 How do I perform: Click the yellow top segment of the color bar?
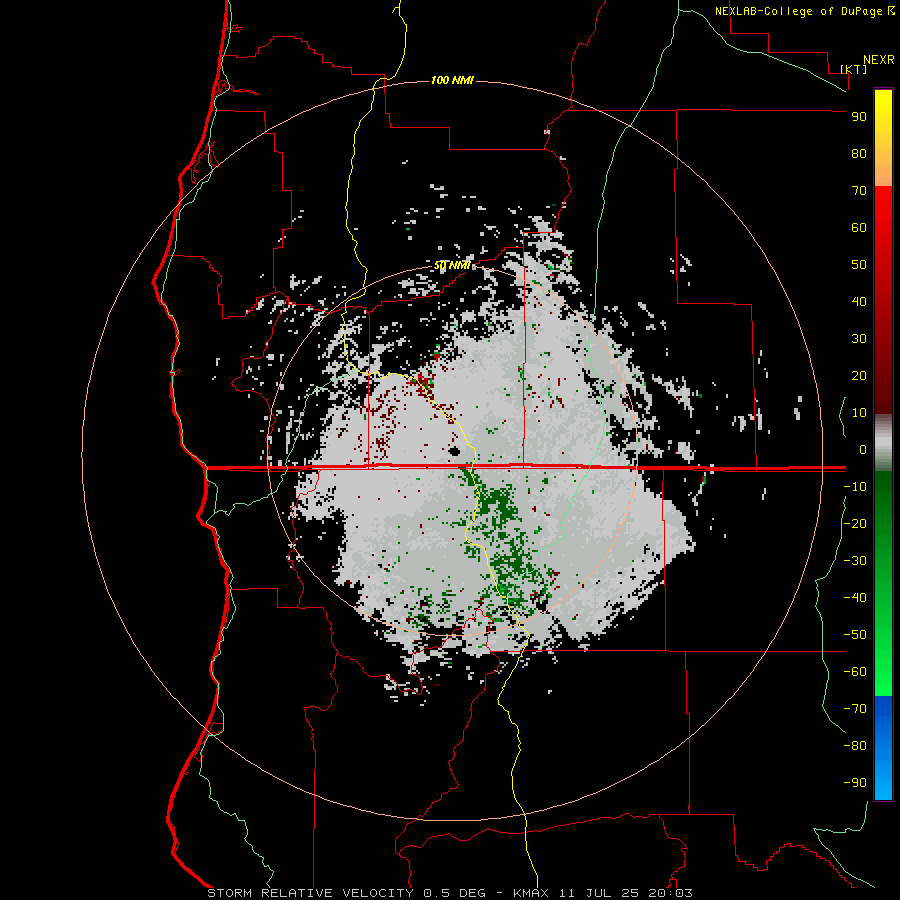coord(883,138)
